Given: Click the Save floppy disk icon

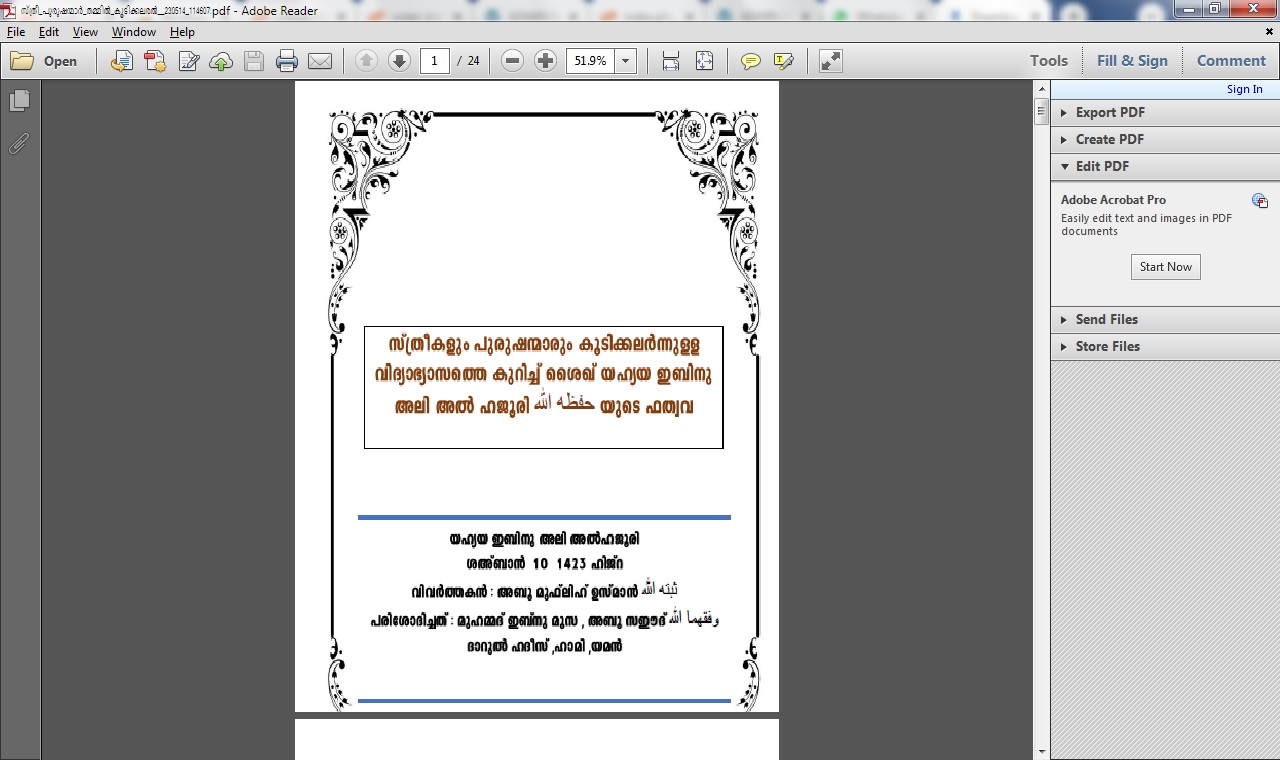Looking at the screenshot, I should pos(254,61).
